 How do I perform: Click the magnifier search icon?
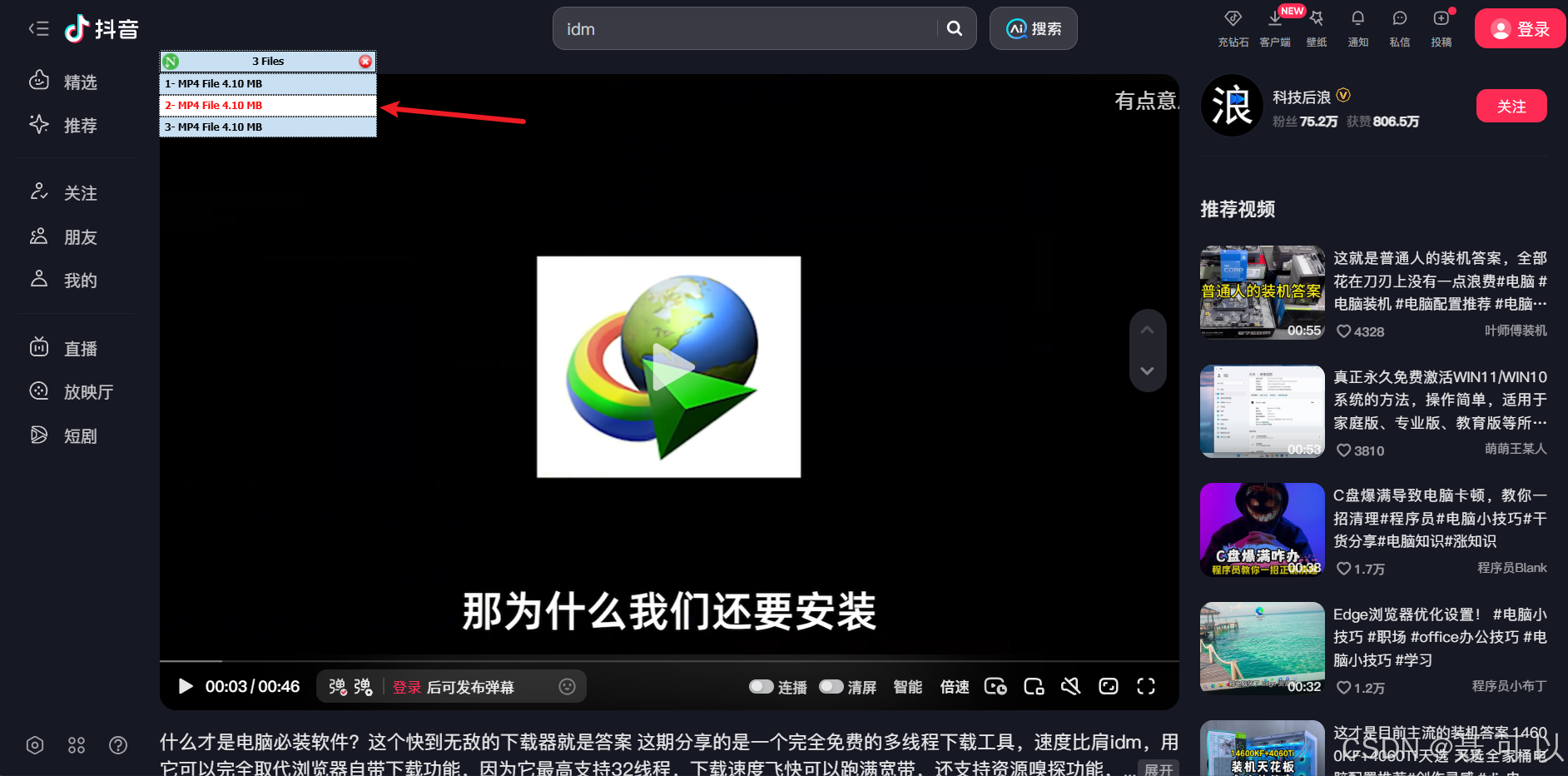[955, 29]
